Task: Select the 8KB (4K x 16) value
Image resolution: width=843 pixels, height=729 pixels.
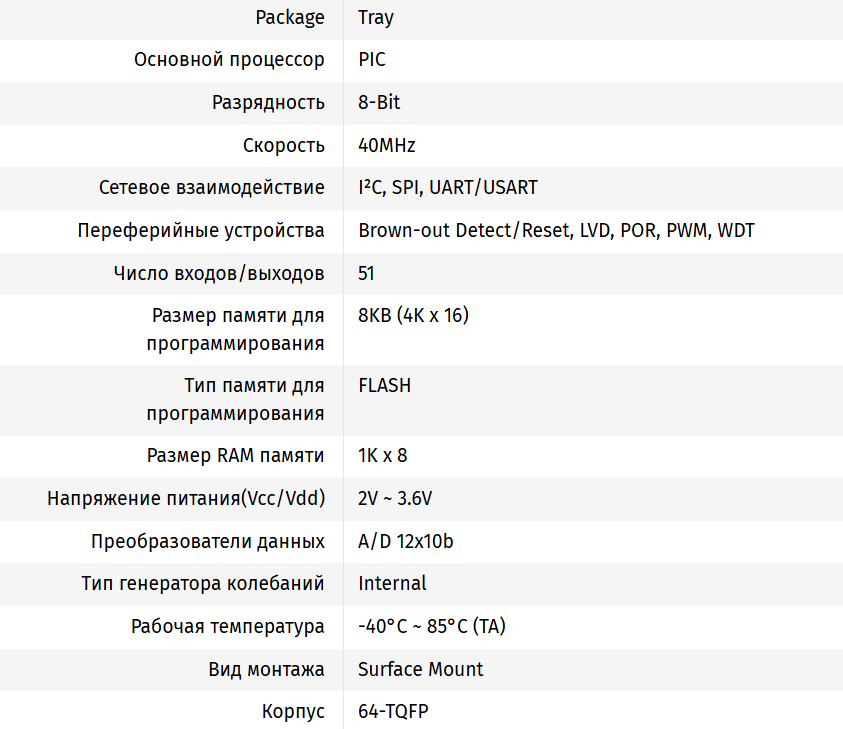Action: (x=413, y=315)
